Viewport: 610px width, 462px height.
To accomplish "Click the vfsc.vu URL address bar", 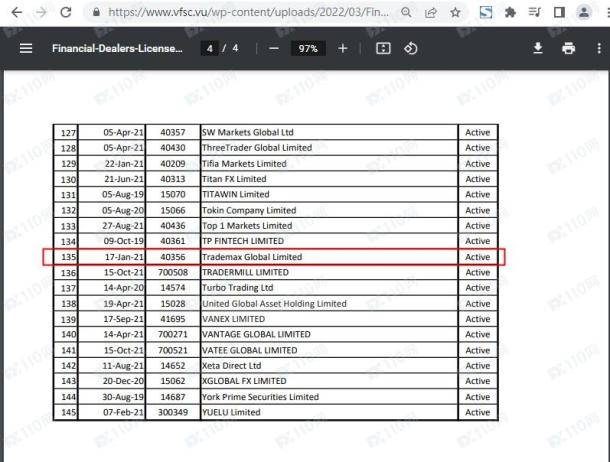I will (248, 12).
